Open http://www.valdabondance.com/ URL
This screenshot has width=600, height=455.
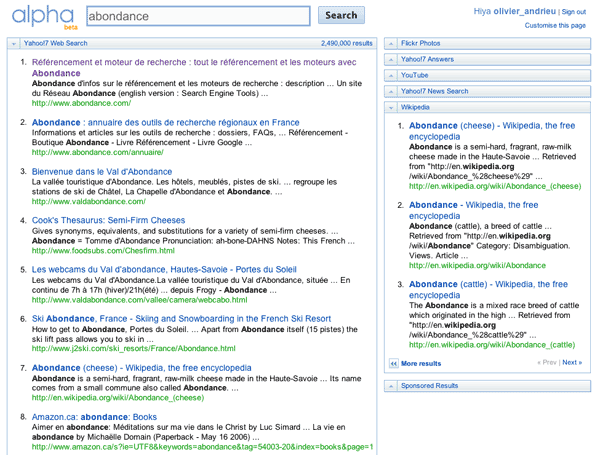tap(88, 201)
